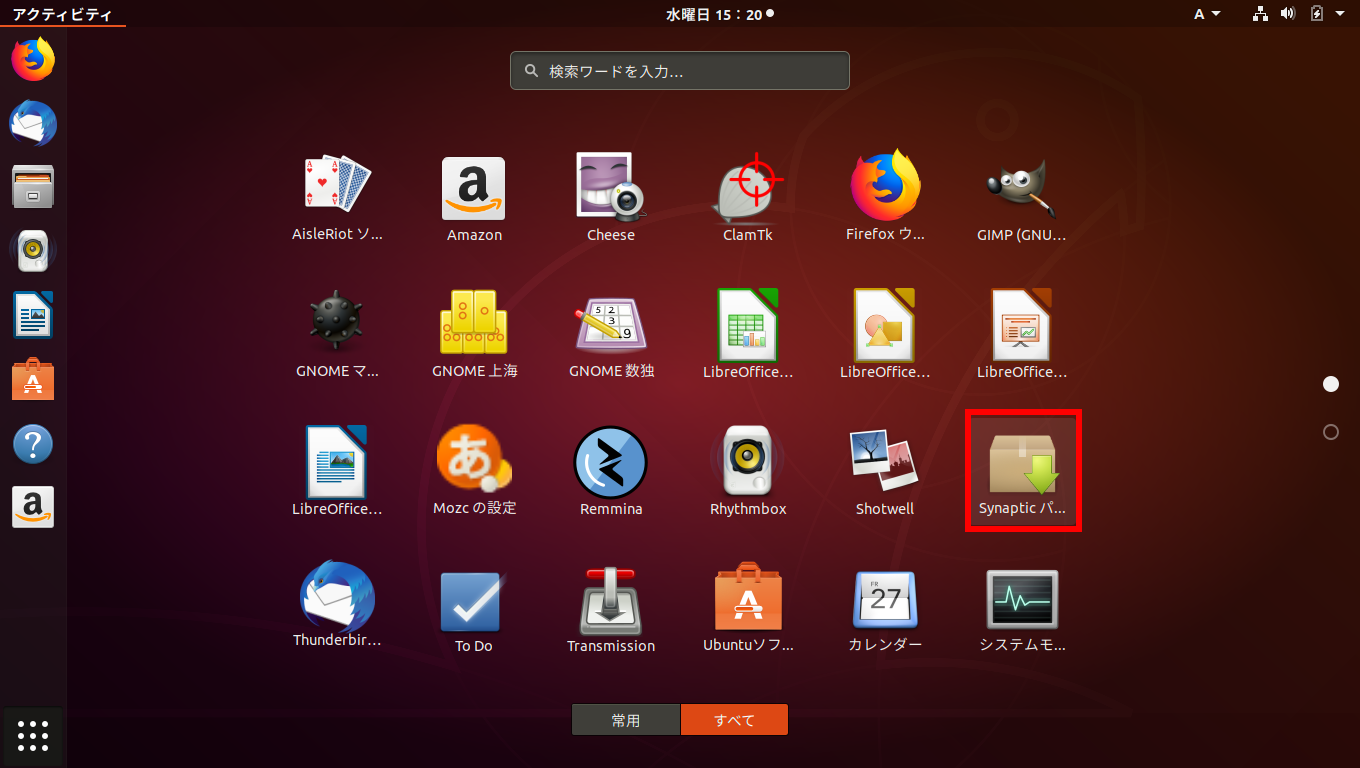Launch GNOME Mines game

pos(337,335)
